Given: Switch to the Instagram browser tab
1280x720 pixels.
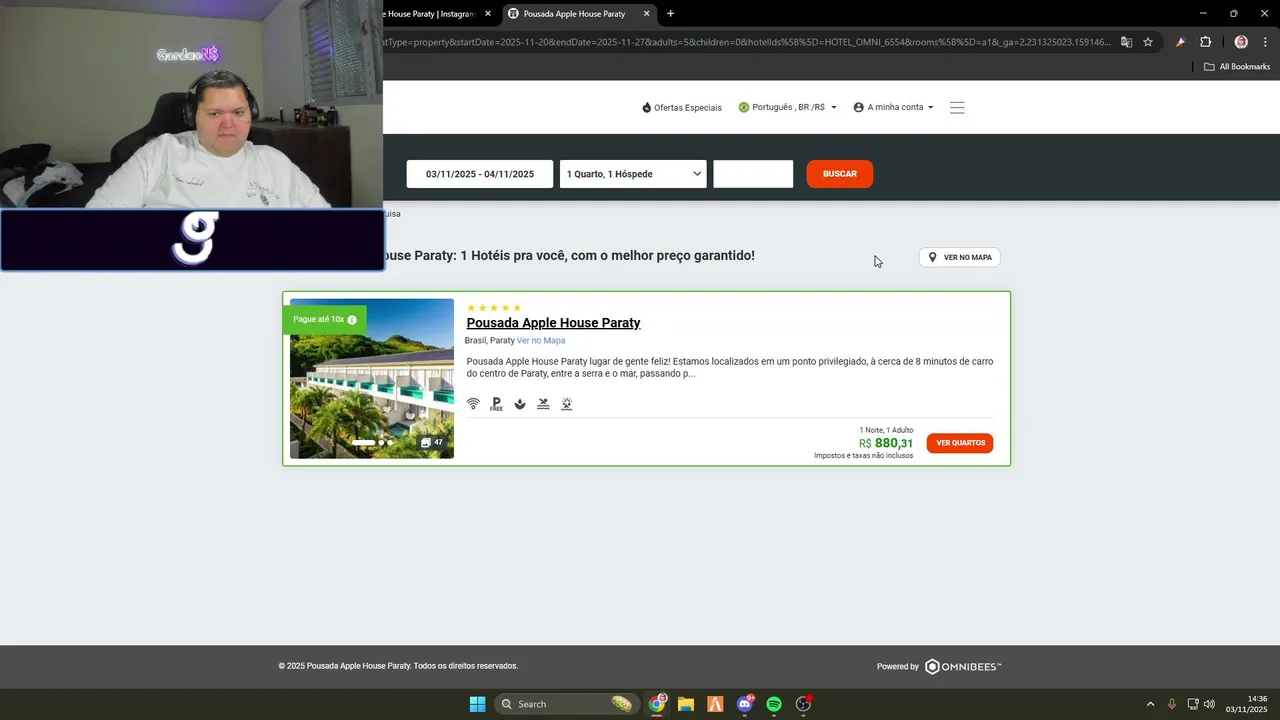Looking at the screenshot, I should pyautogui.click(x=430, y=14).
